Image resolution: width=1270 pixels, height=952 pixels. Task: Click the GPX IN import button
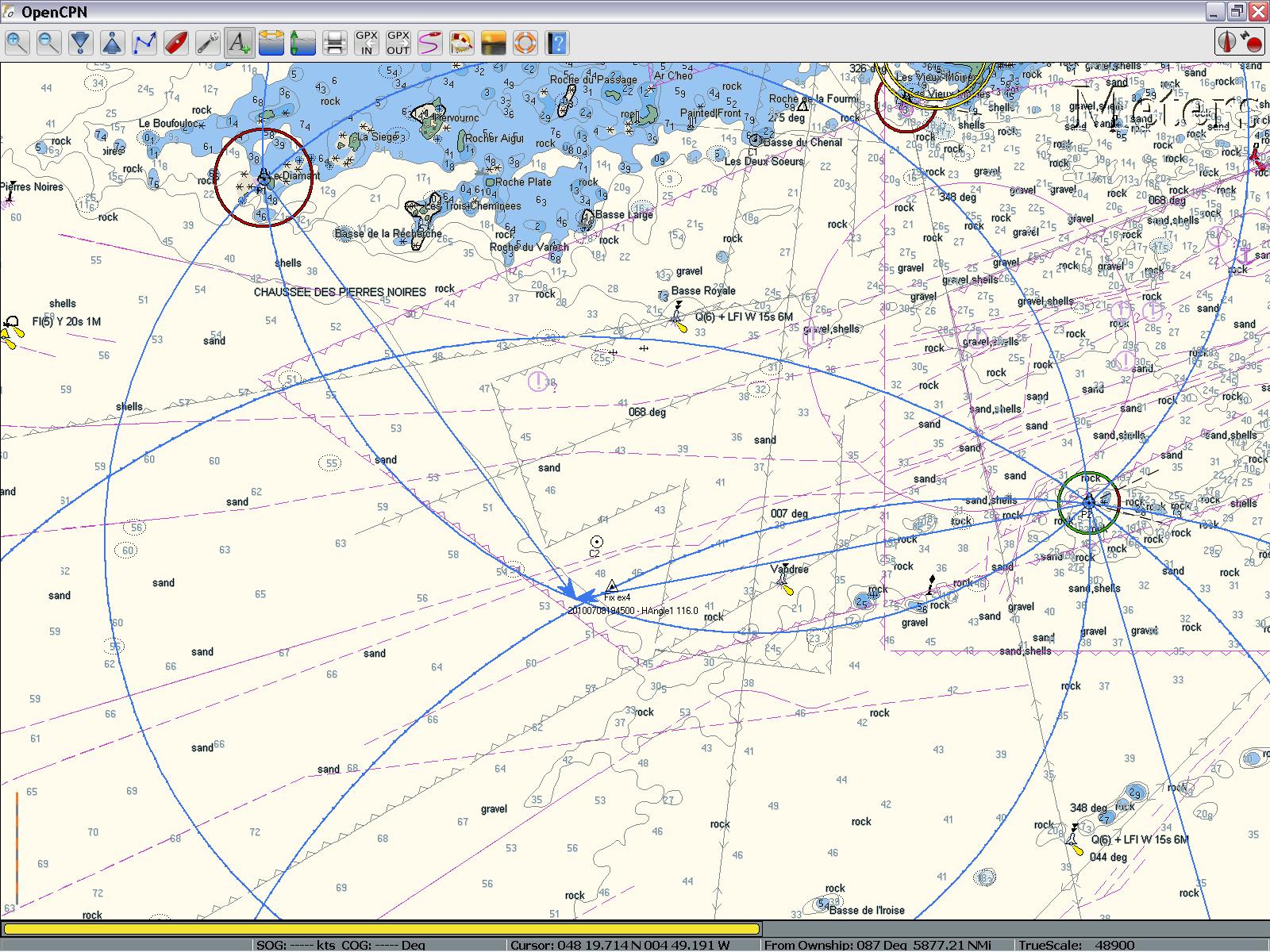366,43
